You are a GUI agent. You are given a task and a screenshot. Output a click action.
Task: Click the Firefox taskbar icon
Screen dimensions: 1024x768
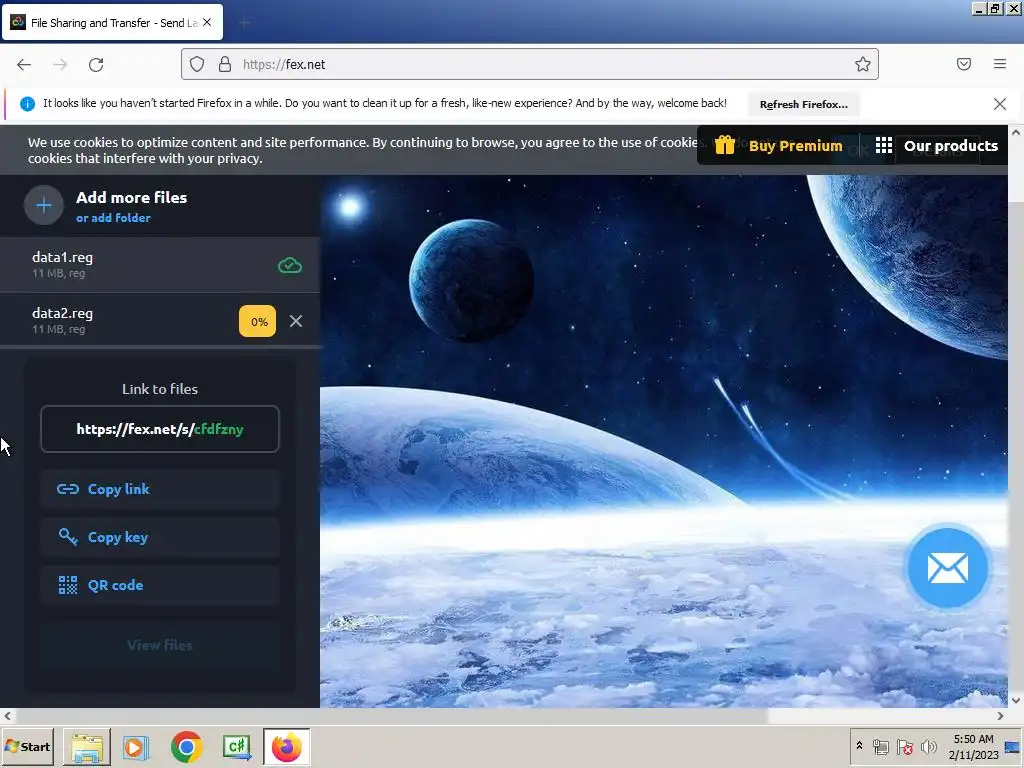pos(287,747)
